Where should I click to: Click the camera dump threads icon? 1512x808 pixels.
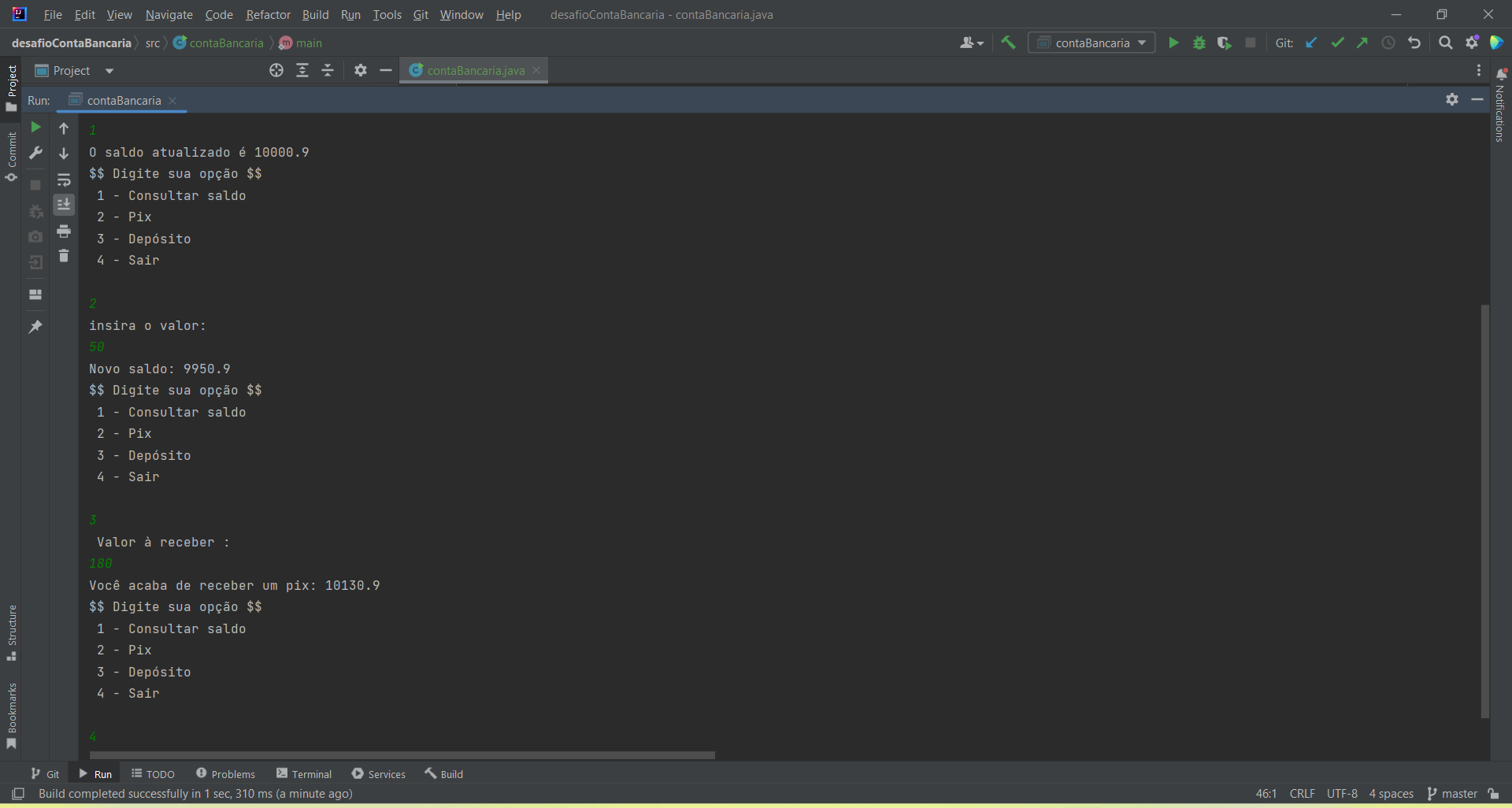pos(35,236)
